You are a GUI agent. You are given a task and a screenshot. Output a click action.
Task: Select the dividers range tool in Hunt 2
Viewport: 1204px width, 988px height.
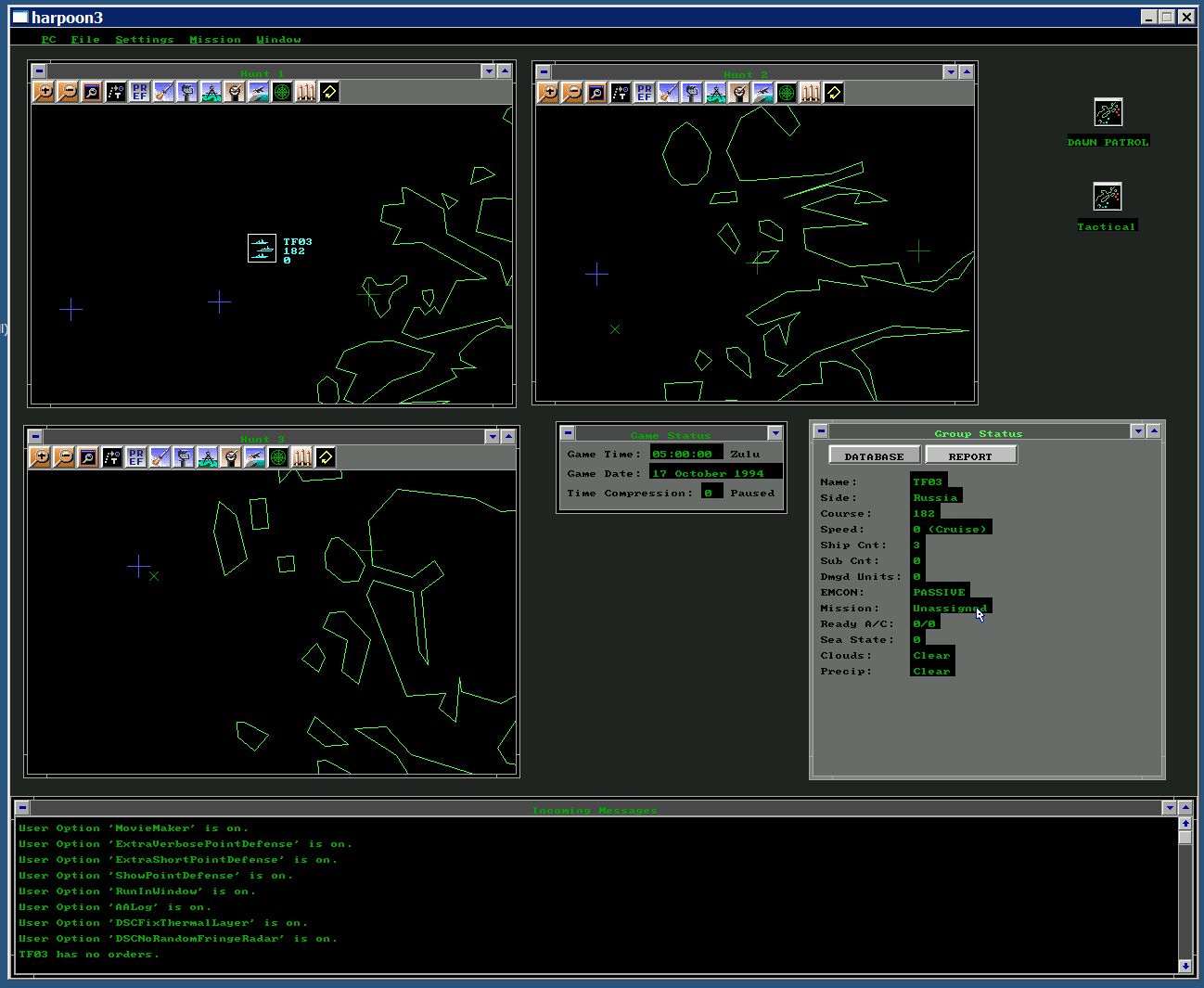[x=715, y=92]
